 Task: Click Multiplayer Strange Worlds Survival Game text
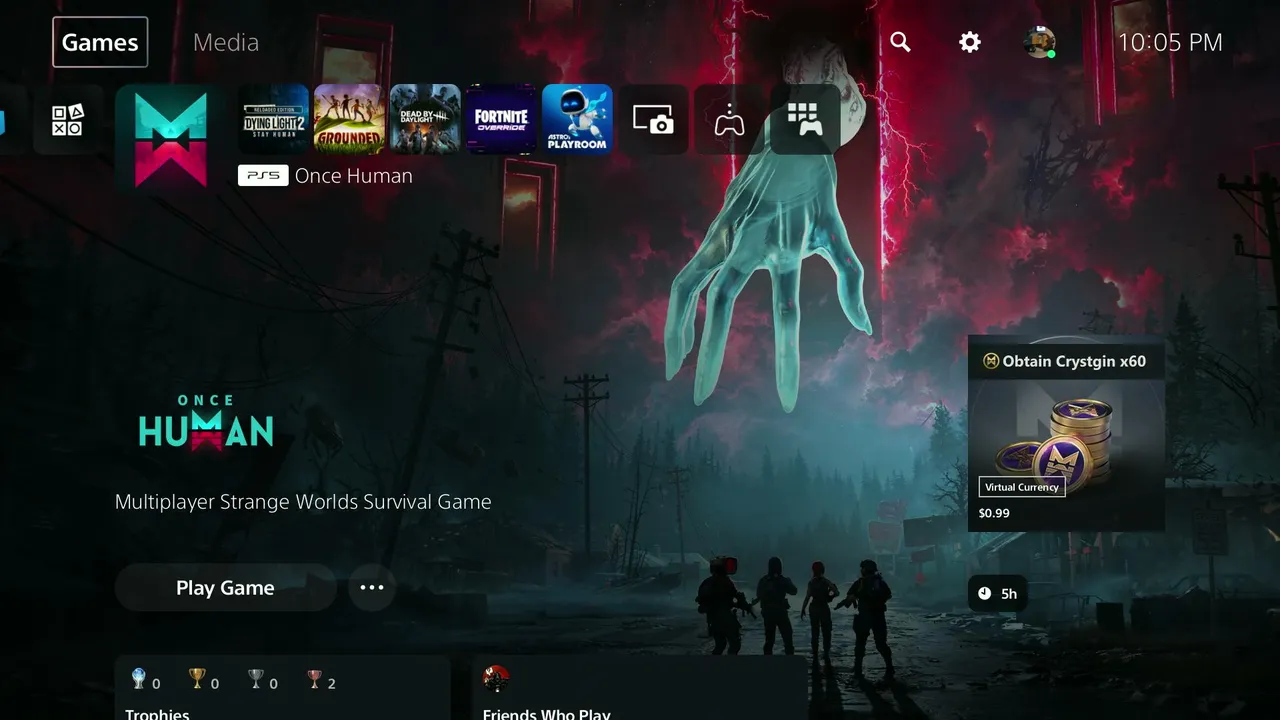pyautogui.click(x=303, y=502)
